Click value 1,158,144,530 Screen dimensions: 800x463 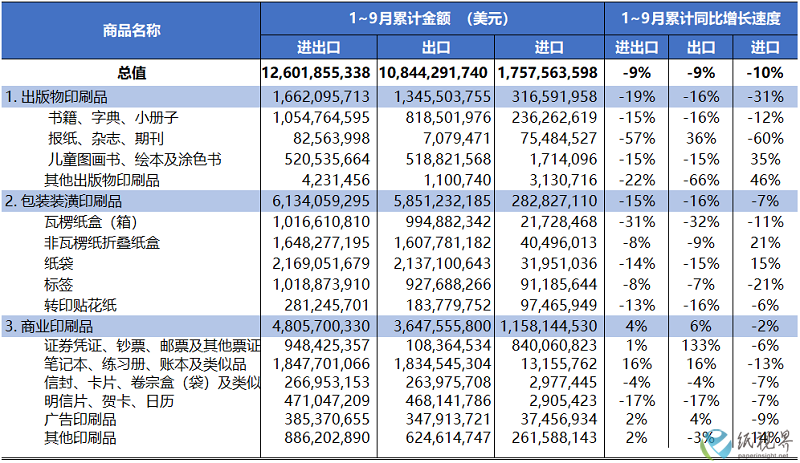548,327
